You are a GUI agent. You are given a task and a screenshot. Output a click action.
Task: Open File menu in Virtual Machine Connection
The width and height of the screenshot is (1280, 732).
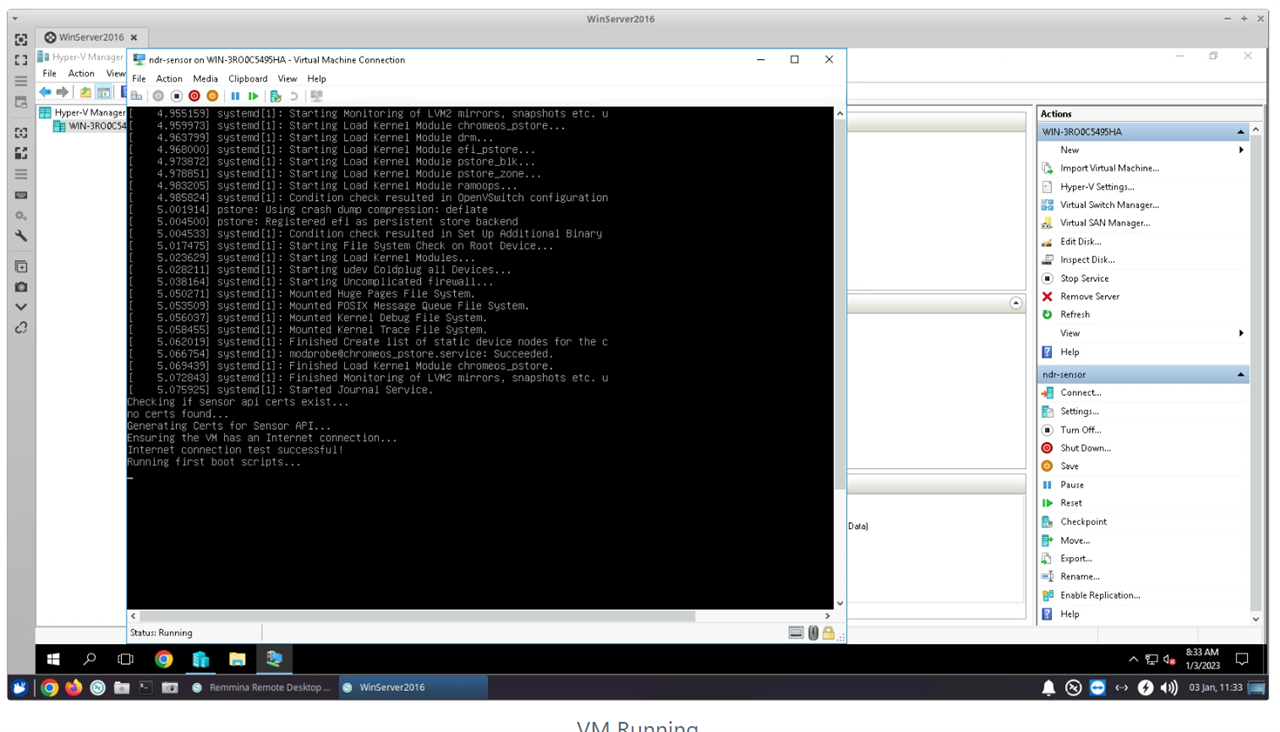coord(139,78)
